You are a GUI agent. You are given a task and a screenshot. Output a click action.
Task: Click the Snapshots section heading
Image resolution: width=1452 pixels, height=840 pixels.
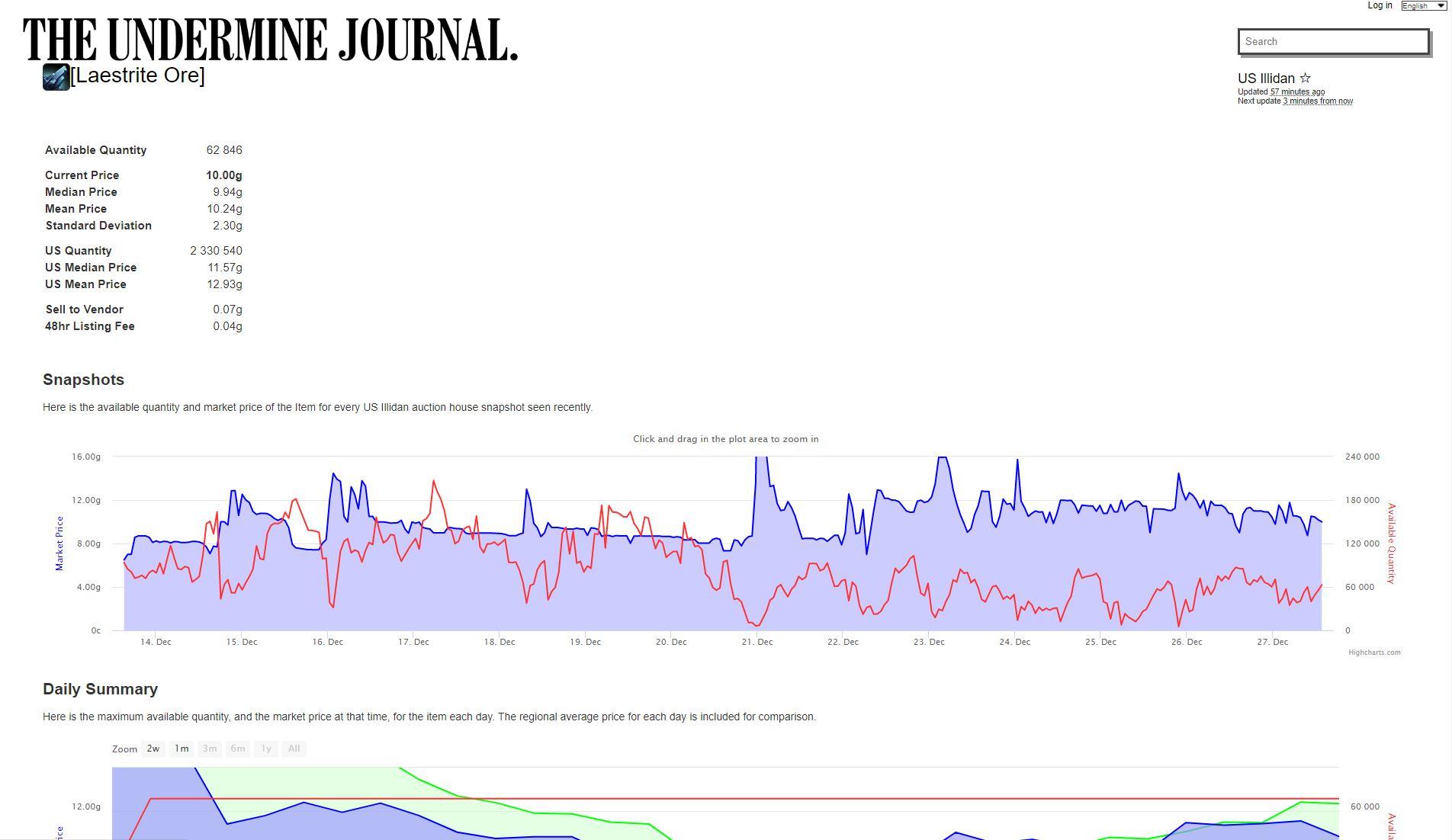(x=83, y=380)
